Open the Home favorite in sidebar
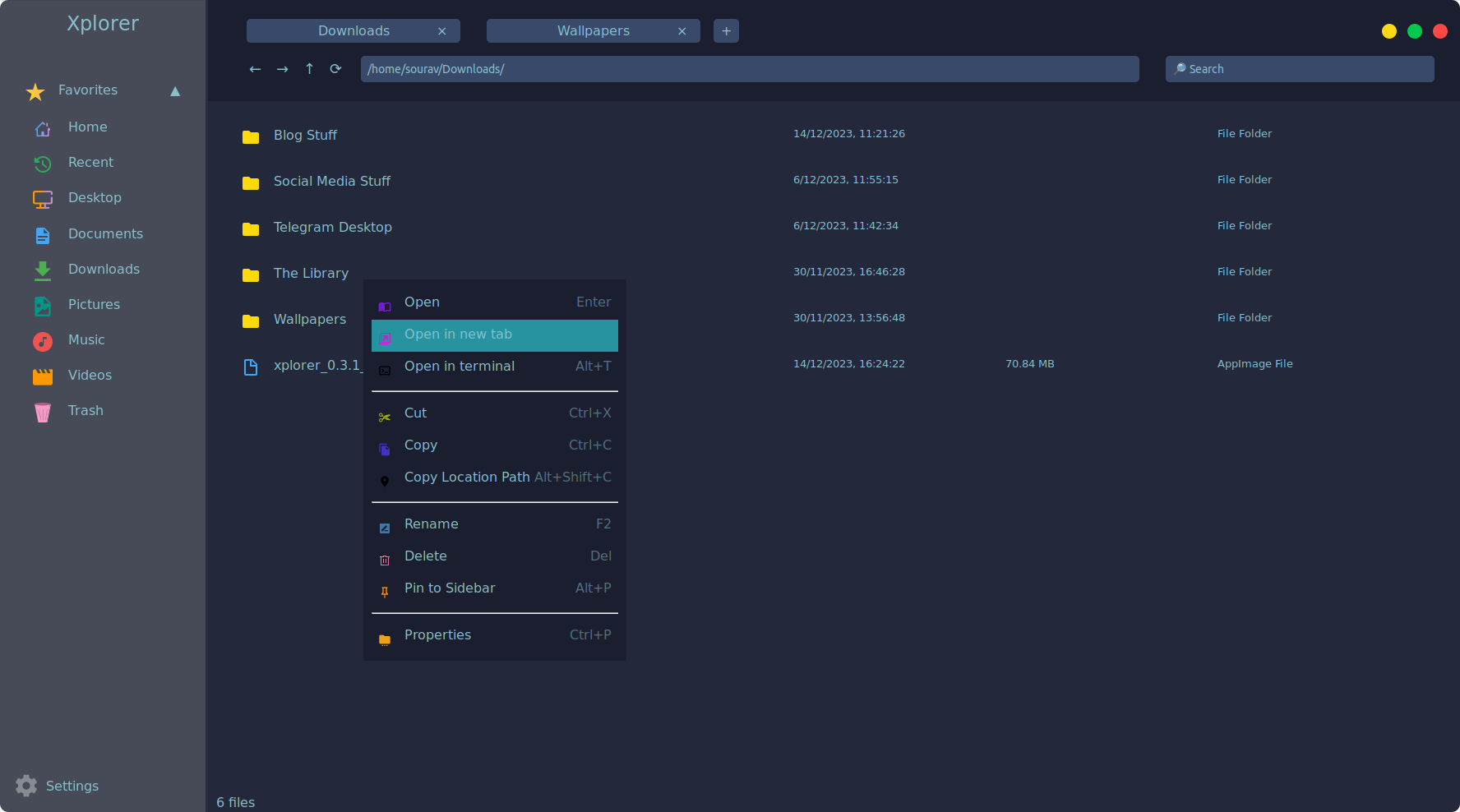This screenshot has width=1460, height=812. click(x=87, y=127)
